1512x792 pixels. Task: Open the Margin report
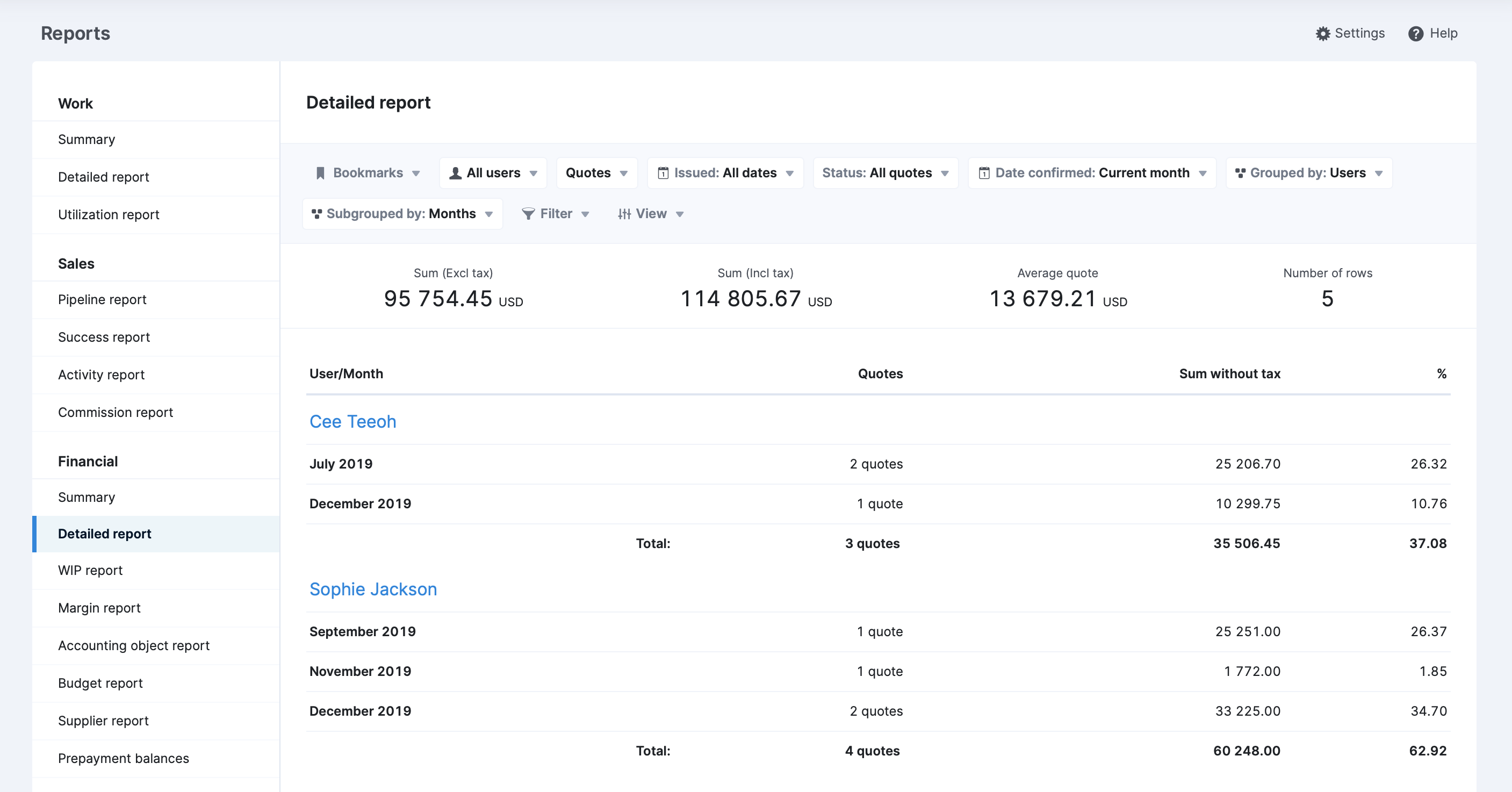pyautogui.click(x=156, y=608)
